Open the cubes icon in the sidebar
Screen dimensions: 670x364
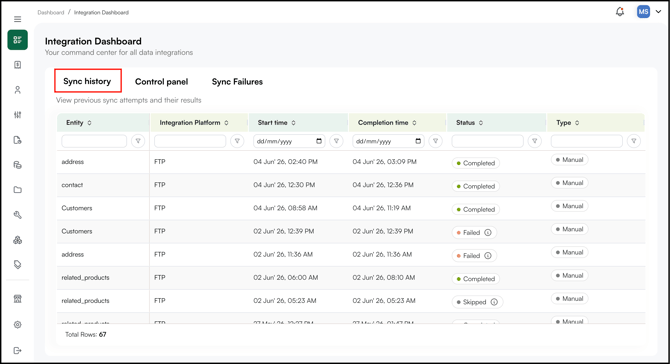pyautogui.click(x=18, y=240)
